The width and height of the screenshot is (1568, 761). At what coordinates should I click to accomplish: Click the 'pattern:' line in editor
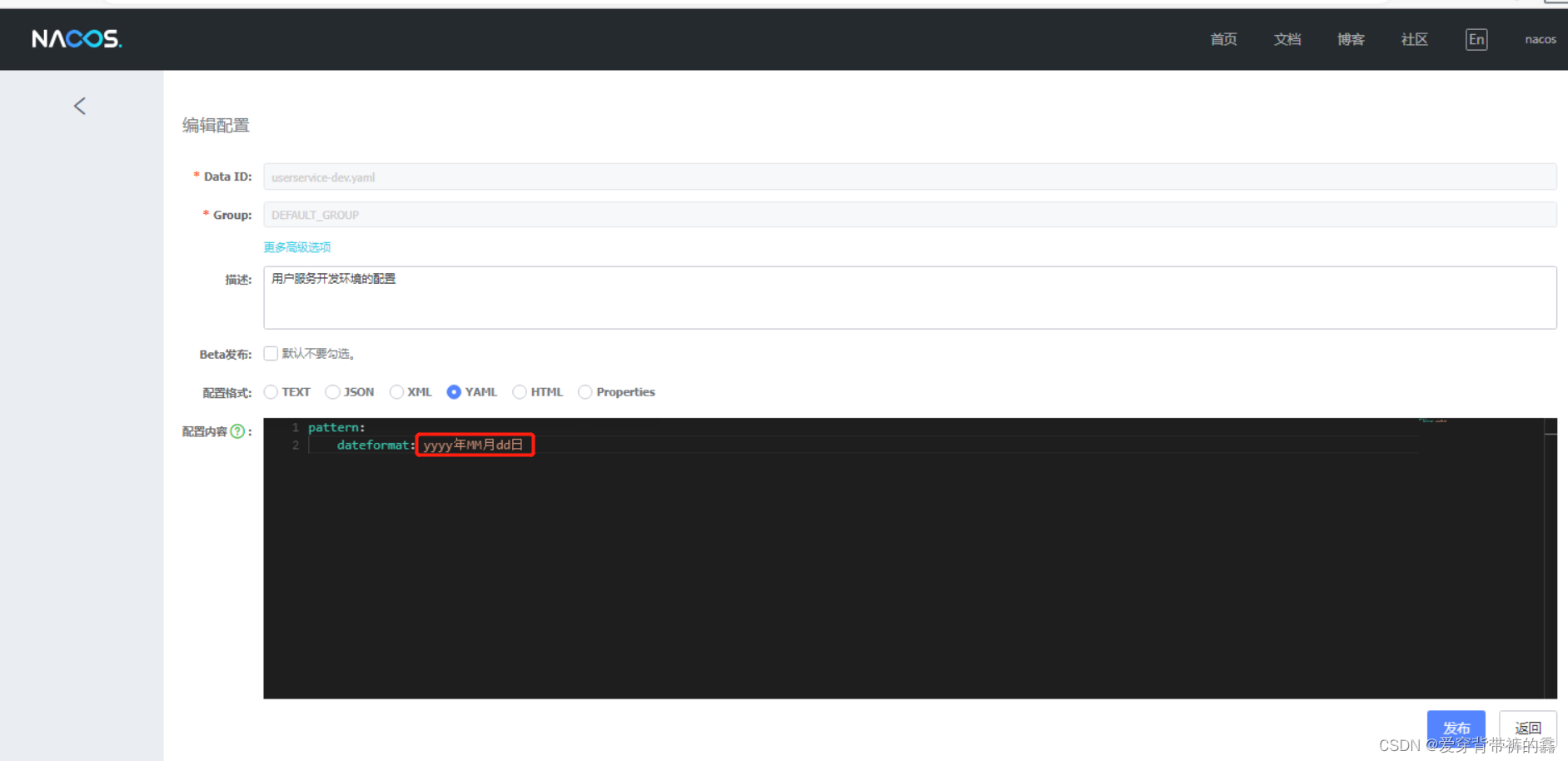pyautogui.click(x=336, y=427)
